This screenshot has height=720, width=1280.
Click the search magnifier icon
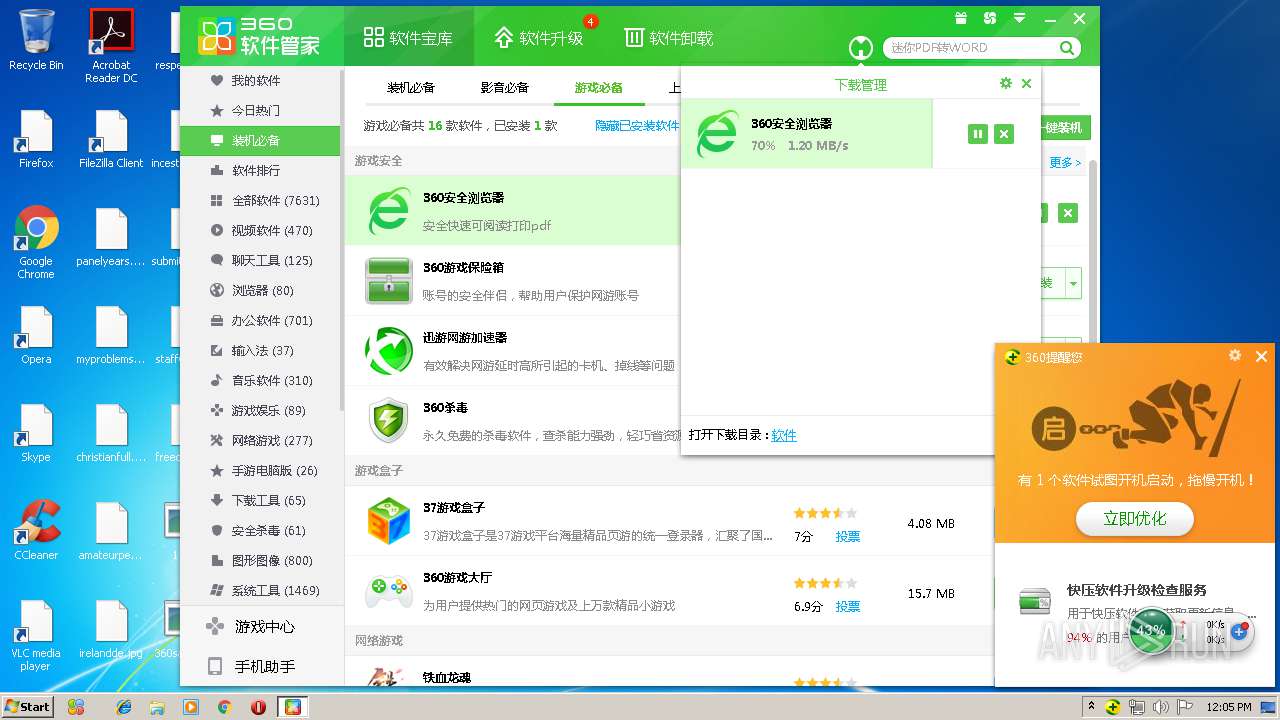(x=1067, y=48)
